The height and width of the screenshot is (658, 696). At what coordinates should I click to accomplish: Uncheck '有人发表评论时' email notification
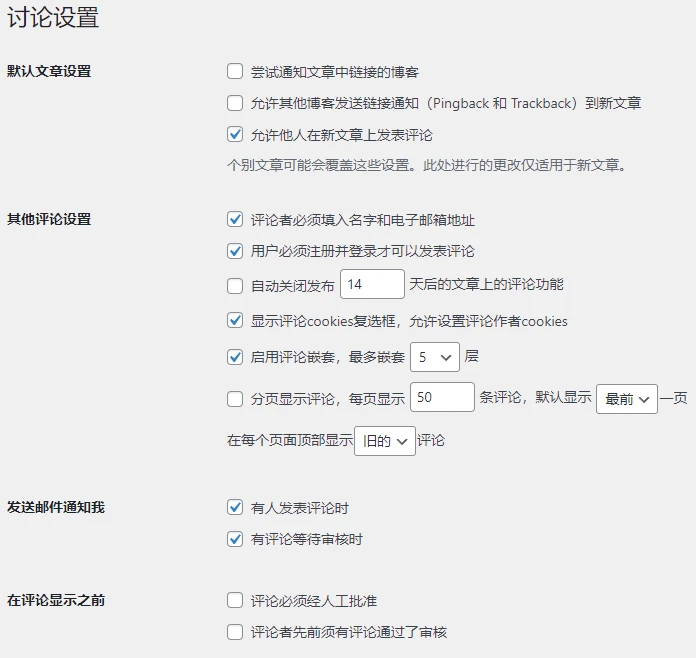(235, 508)
